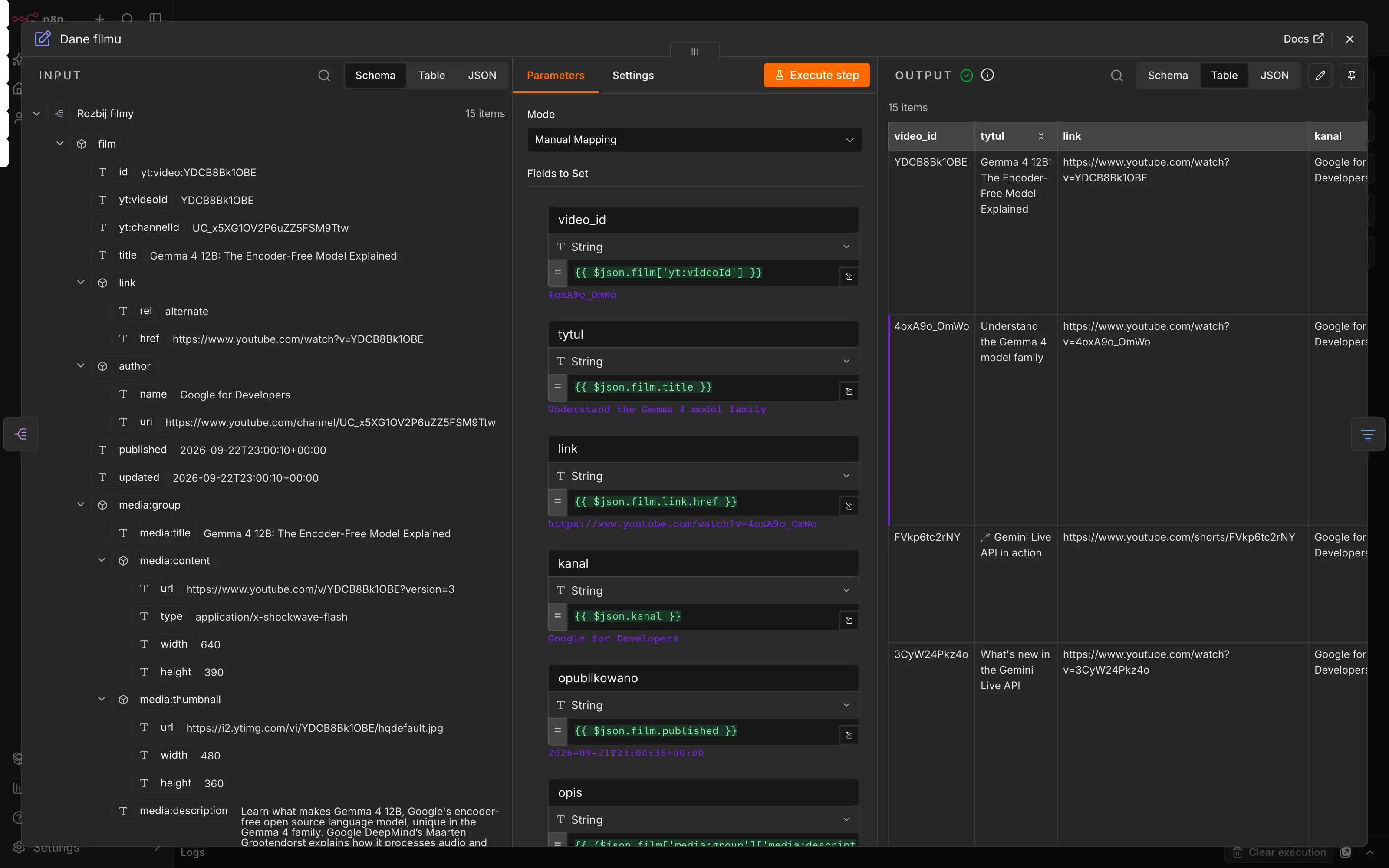Click the tytul column sort icon
This screenshot has width=1389, height=868.
tap(1040, 136)
